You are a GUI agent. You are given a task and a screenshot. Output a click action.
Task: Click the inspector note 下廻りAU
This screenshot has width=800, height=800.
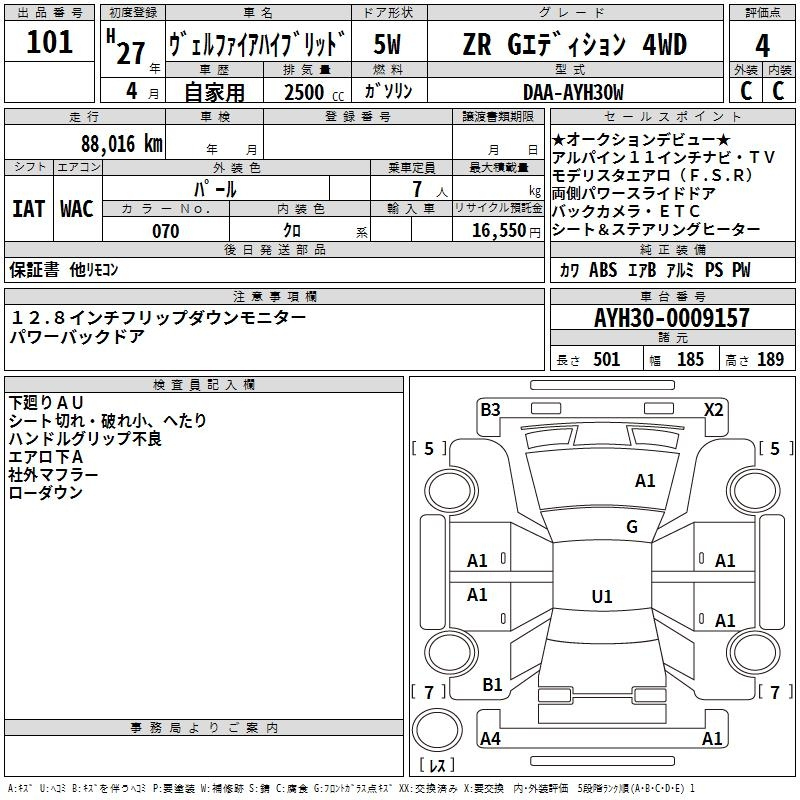46,403
